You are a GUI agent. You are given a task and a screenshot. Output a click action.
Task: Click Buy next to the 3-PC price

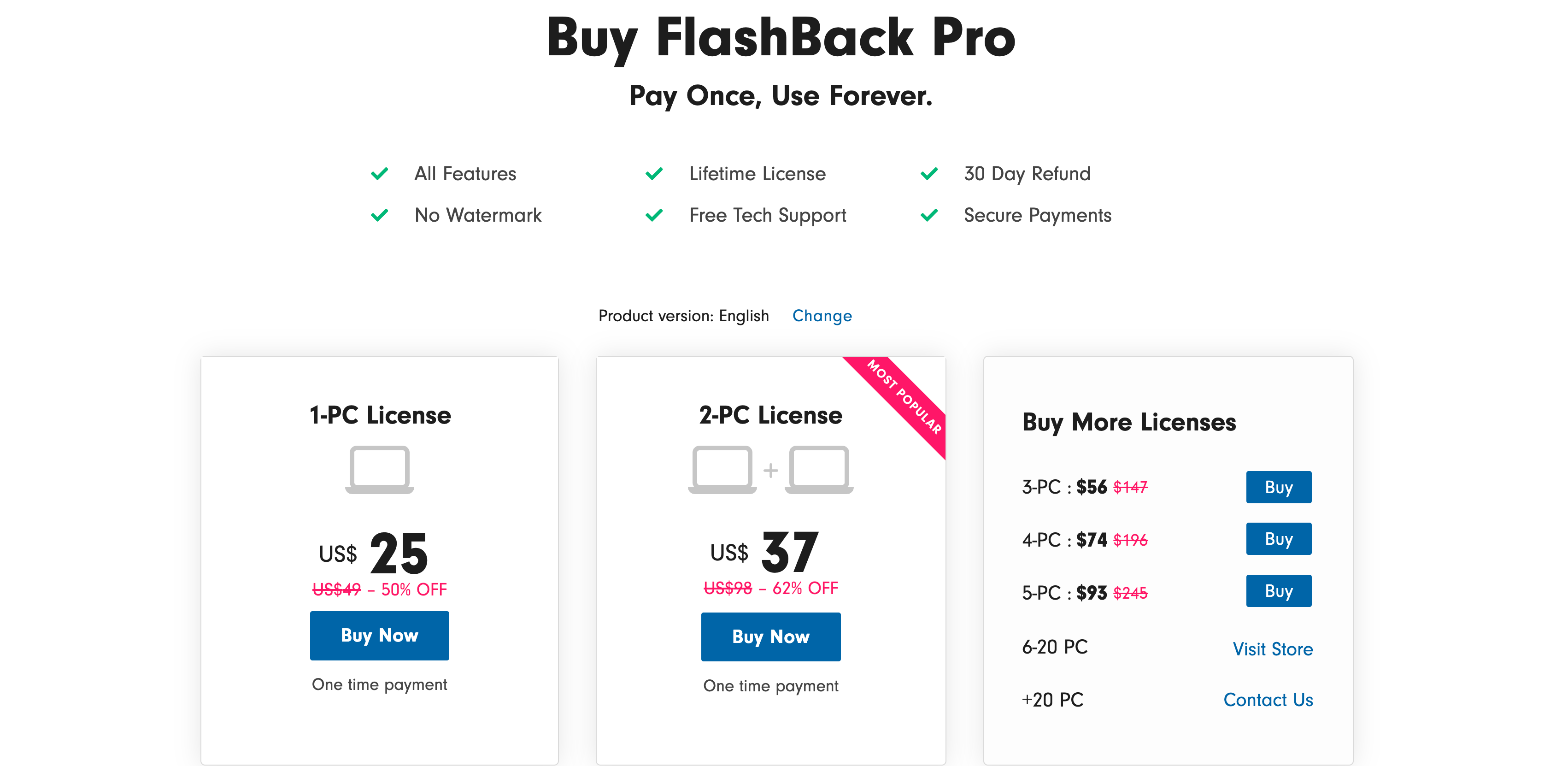(1278, 487)
